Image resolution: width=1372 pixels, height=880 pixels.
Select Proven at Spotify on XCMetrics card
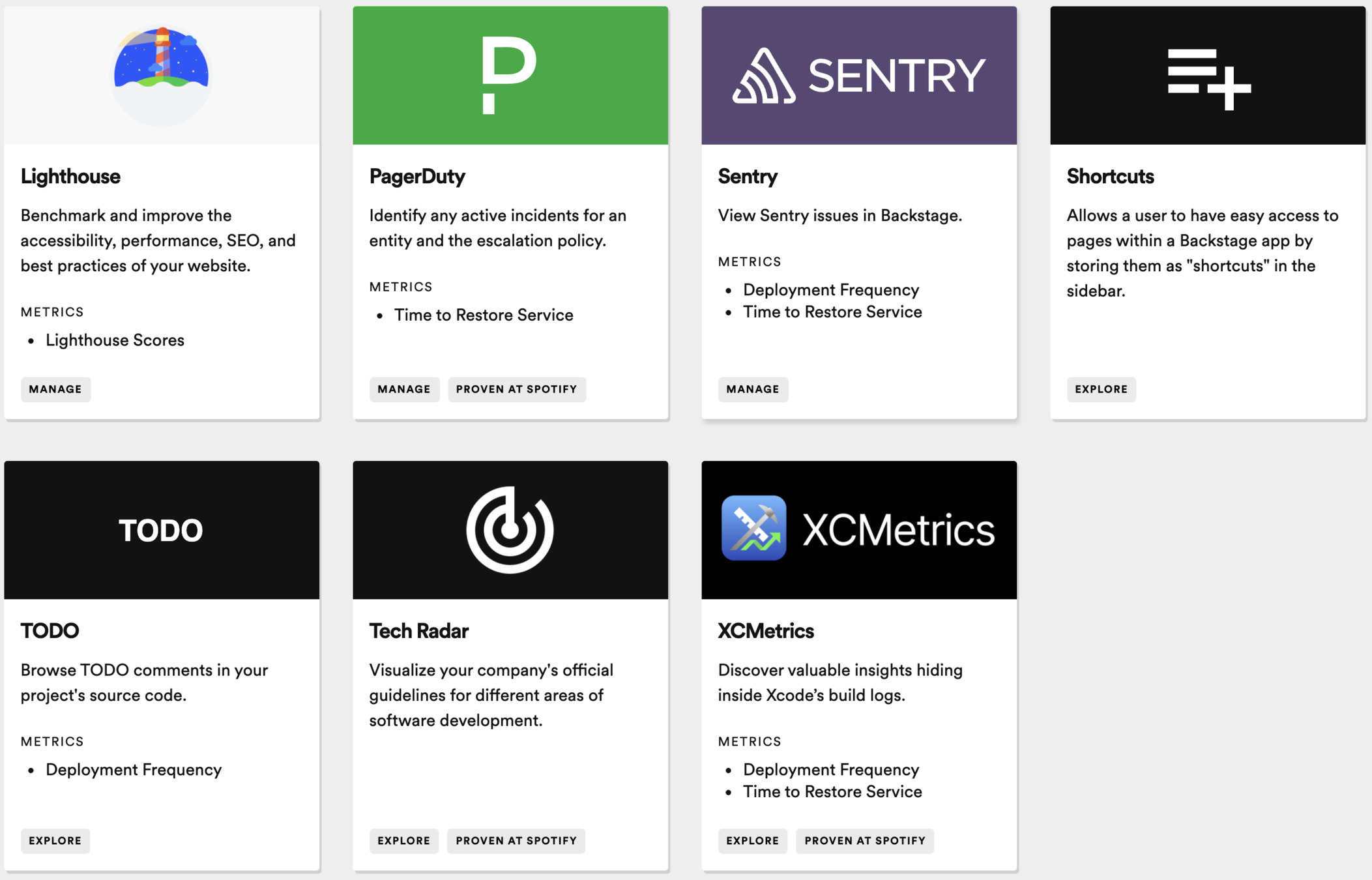tap(864, 841)
